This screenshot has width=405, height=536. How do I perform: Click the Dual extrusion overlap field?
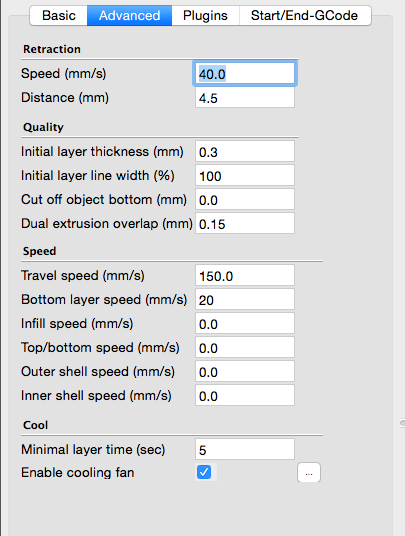point(245,224)
